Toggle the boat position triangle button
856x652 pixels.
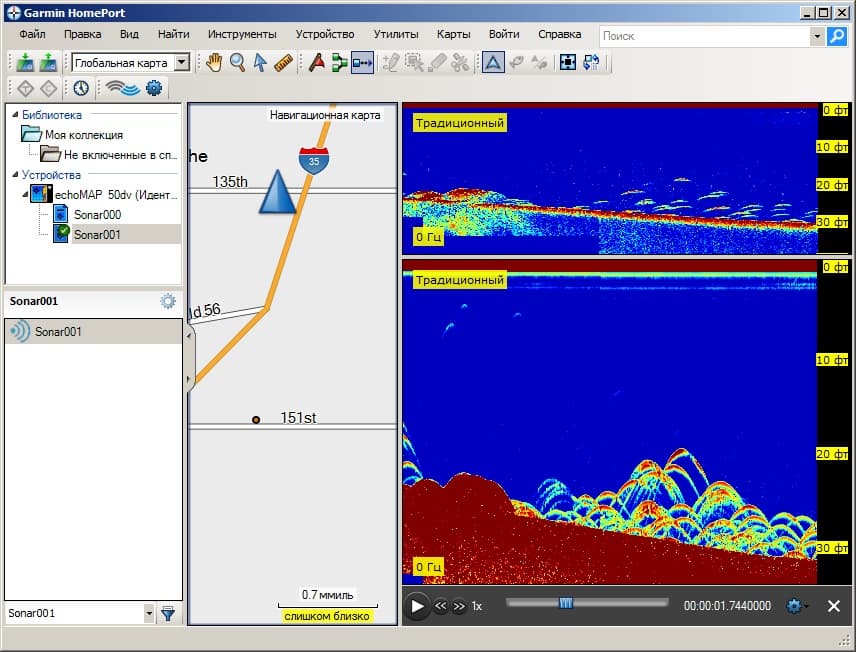[493, 63]
